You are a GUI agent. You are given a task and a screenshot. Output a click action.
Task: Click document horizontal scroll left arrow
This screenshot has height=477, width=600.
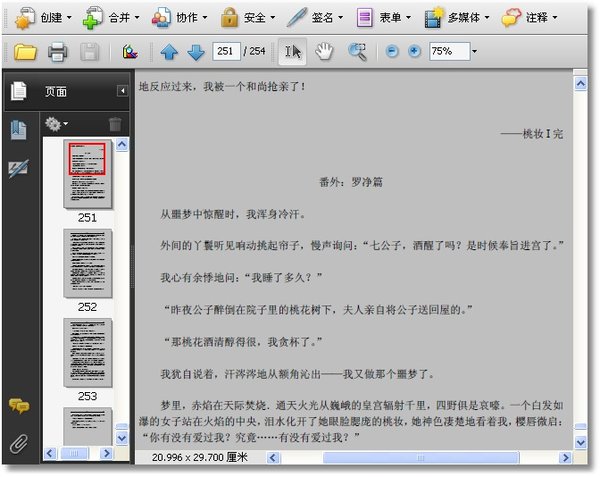[273, 458]
